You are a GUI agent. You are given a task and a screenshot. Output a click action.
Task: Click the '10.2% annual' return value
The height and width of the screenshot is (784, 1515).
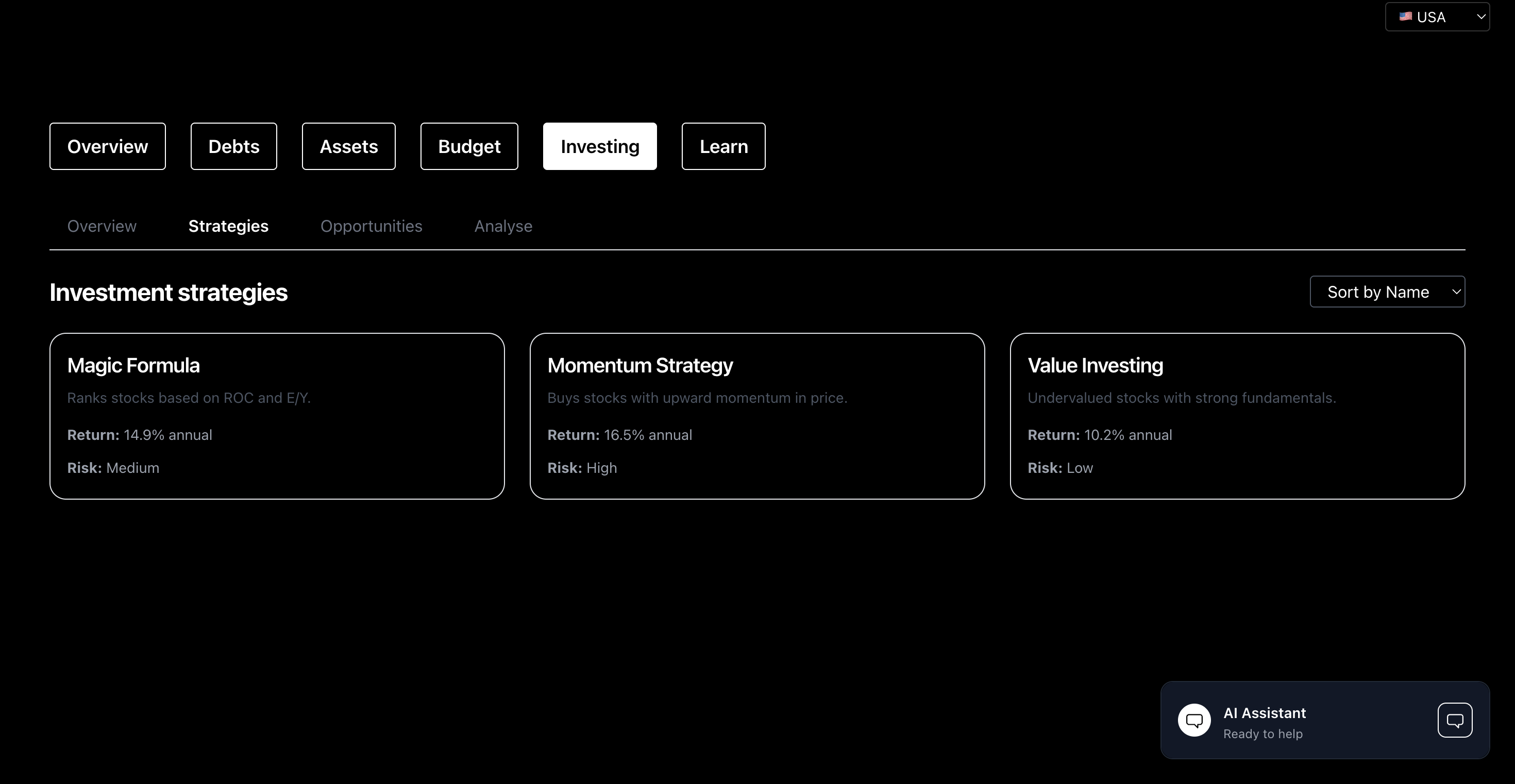pyautogui.click(x=1128, y=435)
